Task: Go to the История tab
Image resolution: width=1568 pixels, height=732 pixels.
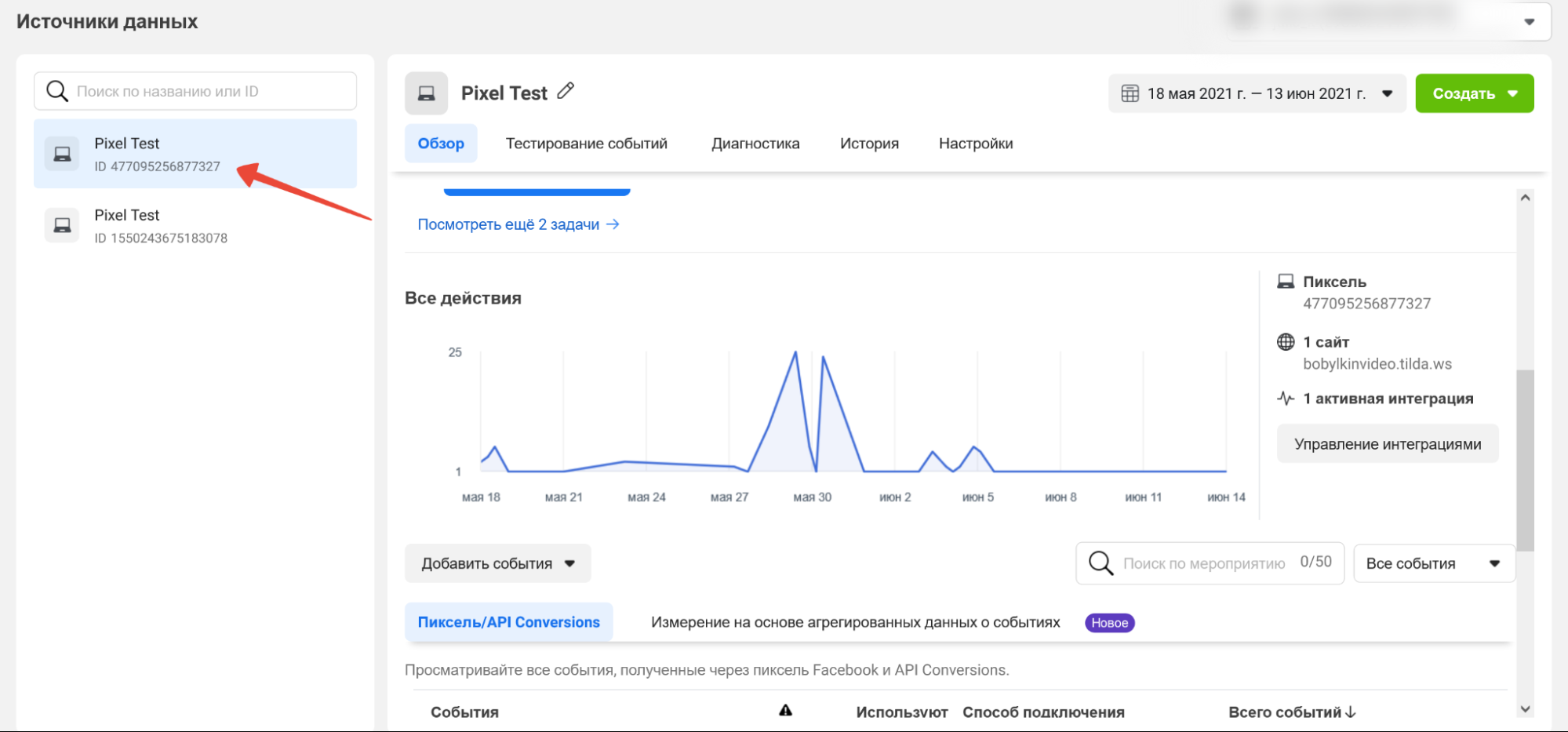Action: (869, 144)
